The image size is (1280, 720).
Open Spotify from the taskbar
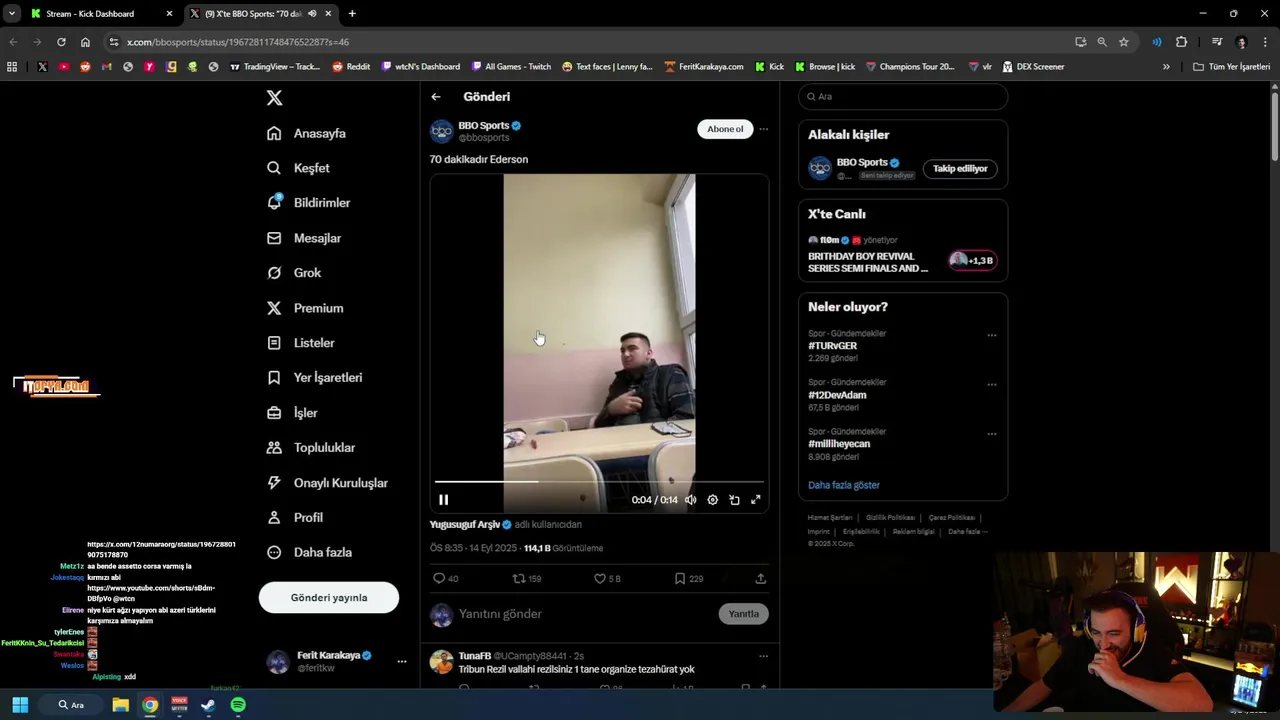click(x=238, y=705)
